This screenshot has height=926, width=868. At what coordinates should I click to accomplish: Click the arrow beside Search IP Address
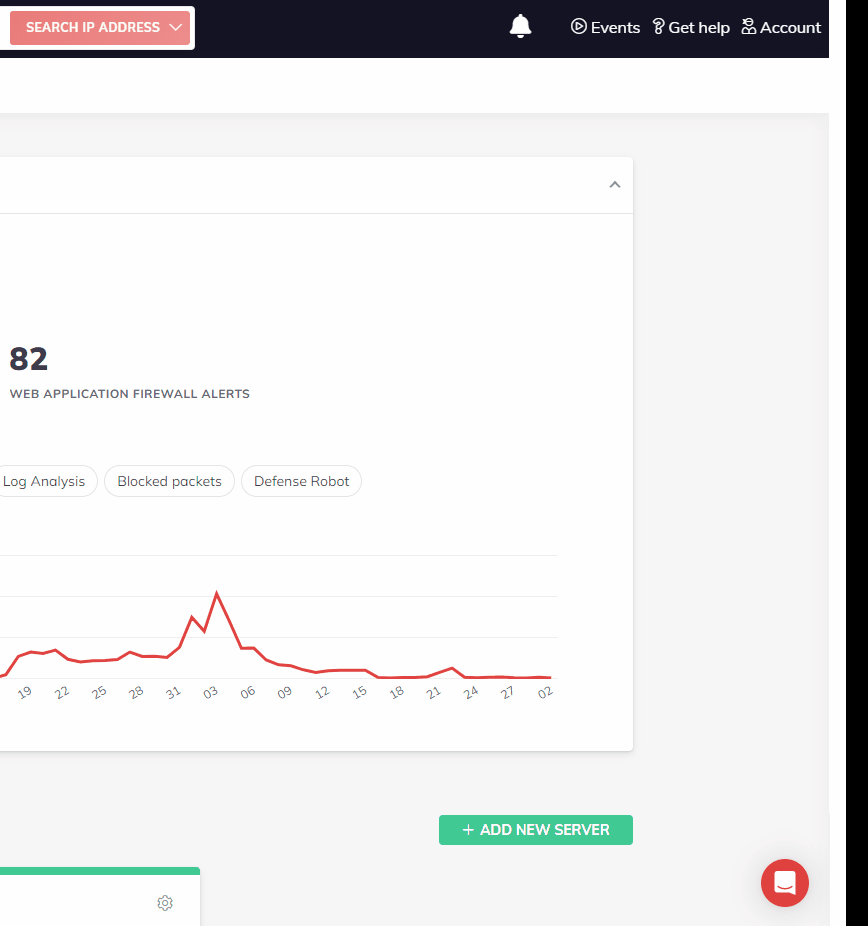(x=176, y=28)
